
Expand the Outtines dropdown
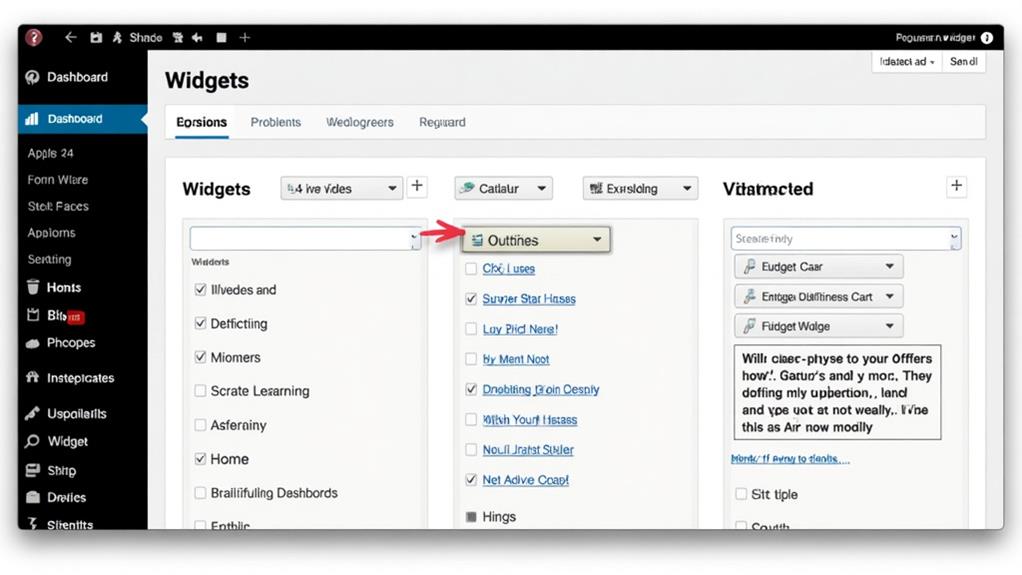[536, 240]
